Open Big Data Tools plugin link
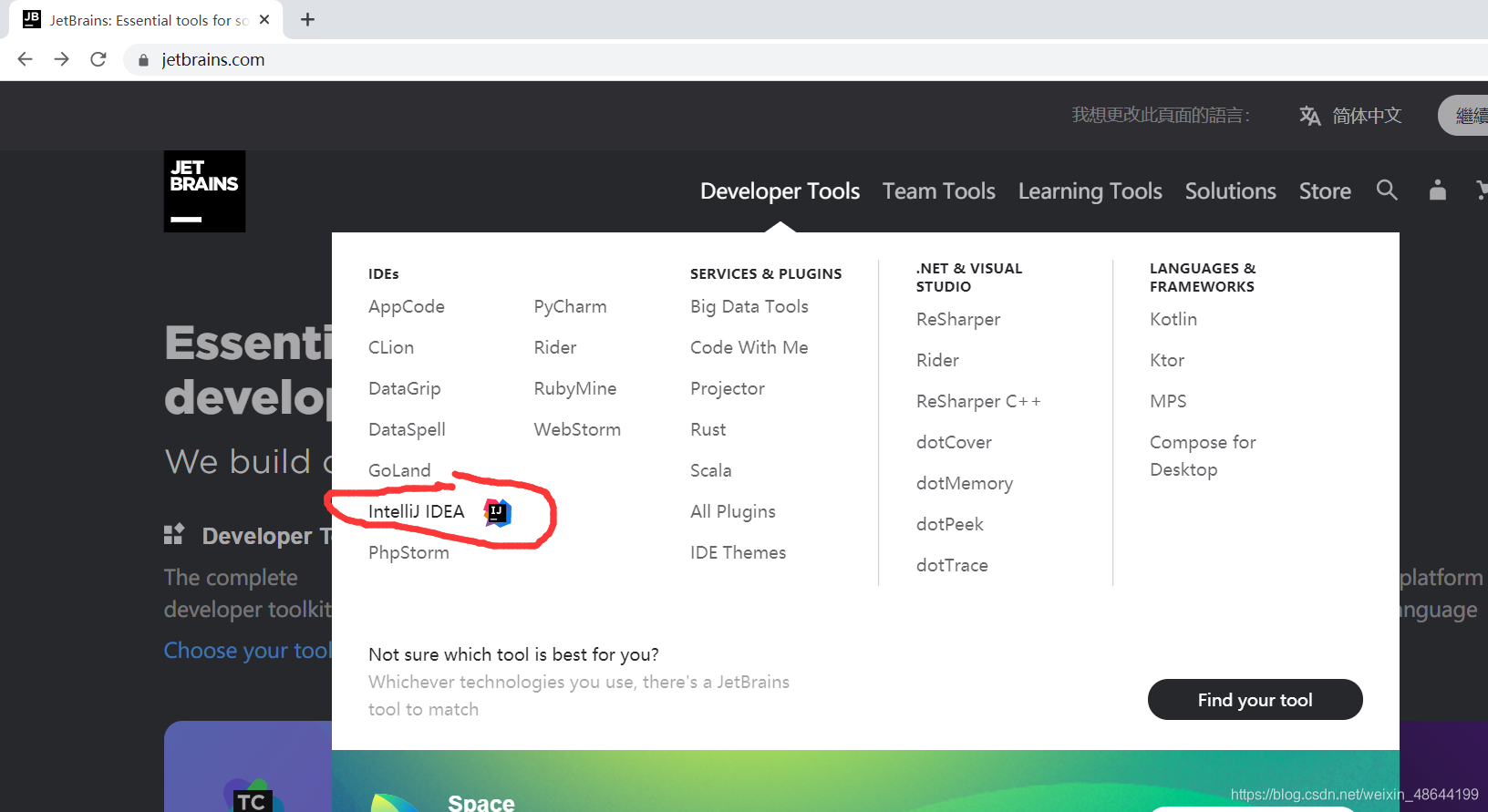The width and height of the screenshot is (1488, 812). click(x=749, y=307)
